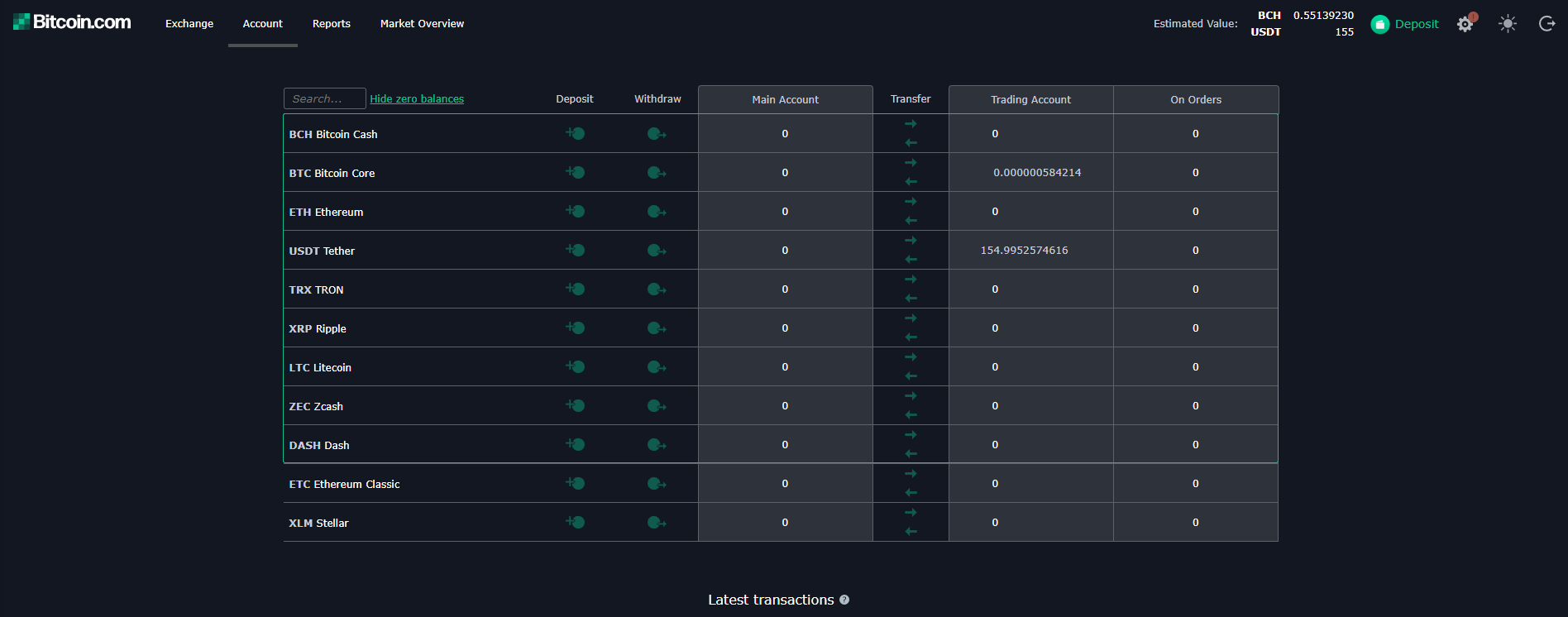Click Hide zero balances link
This screenshot has width=1568, height=617.
(x=417, y=99)
